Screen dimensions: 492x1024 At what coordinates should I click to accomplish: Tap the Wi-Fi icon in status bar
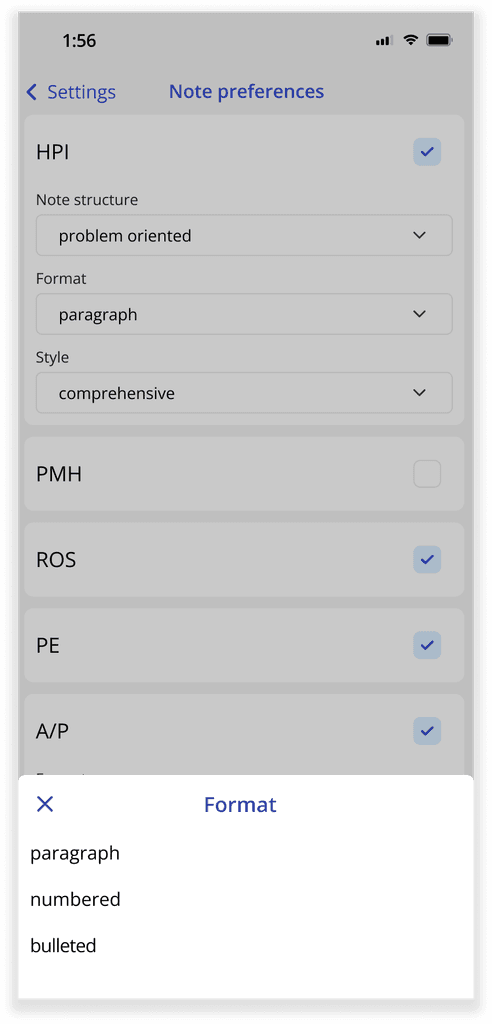[410, 40]
